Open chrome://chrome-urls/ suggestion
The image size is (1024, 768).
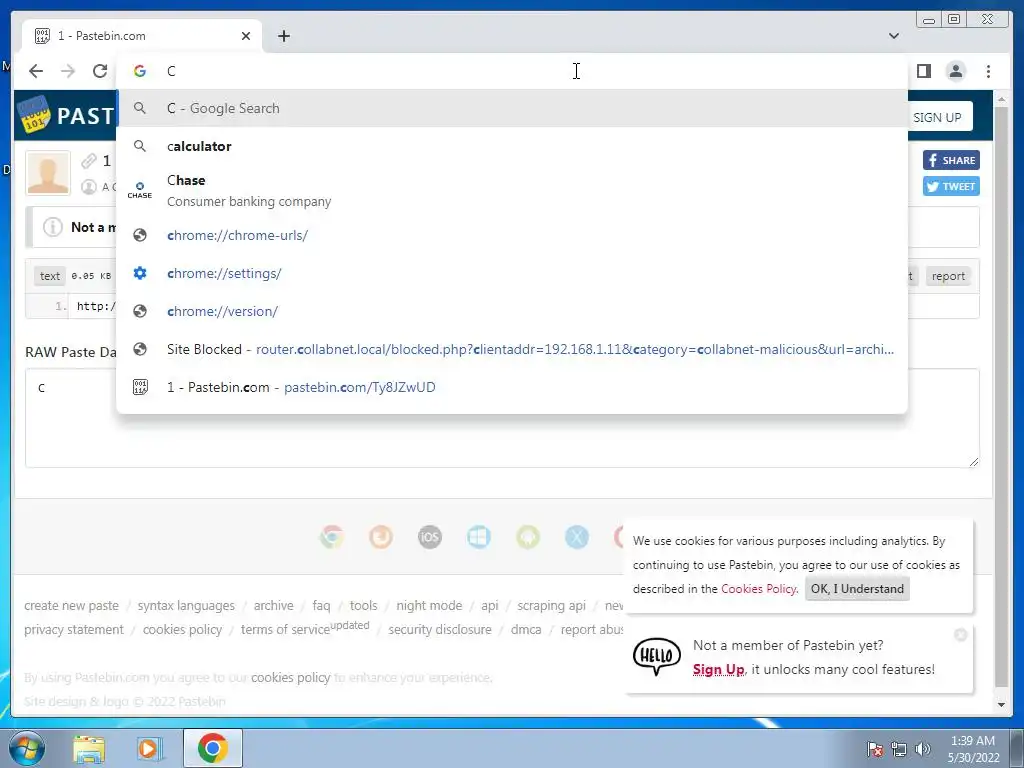pyautogui.click(x=512, y=235)
